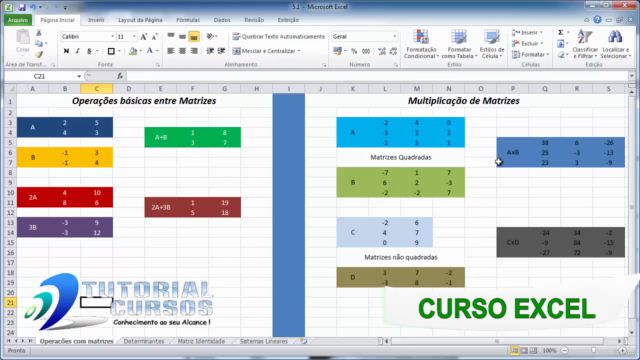
Task: Apply font color with A icon
Action: pos(150,51)
